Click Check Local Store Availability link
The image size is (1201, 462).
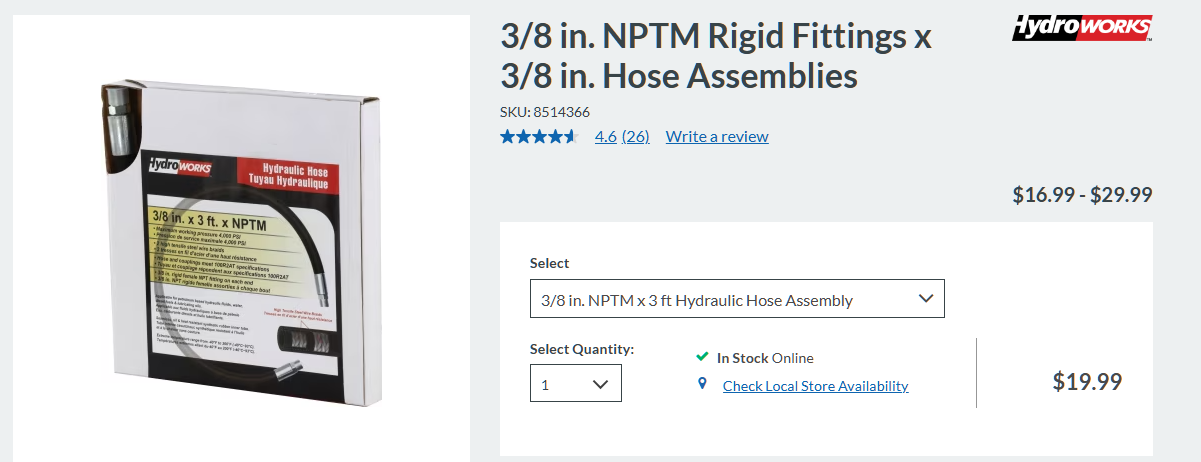click(x=816, y=385)
